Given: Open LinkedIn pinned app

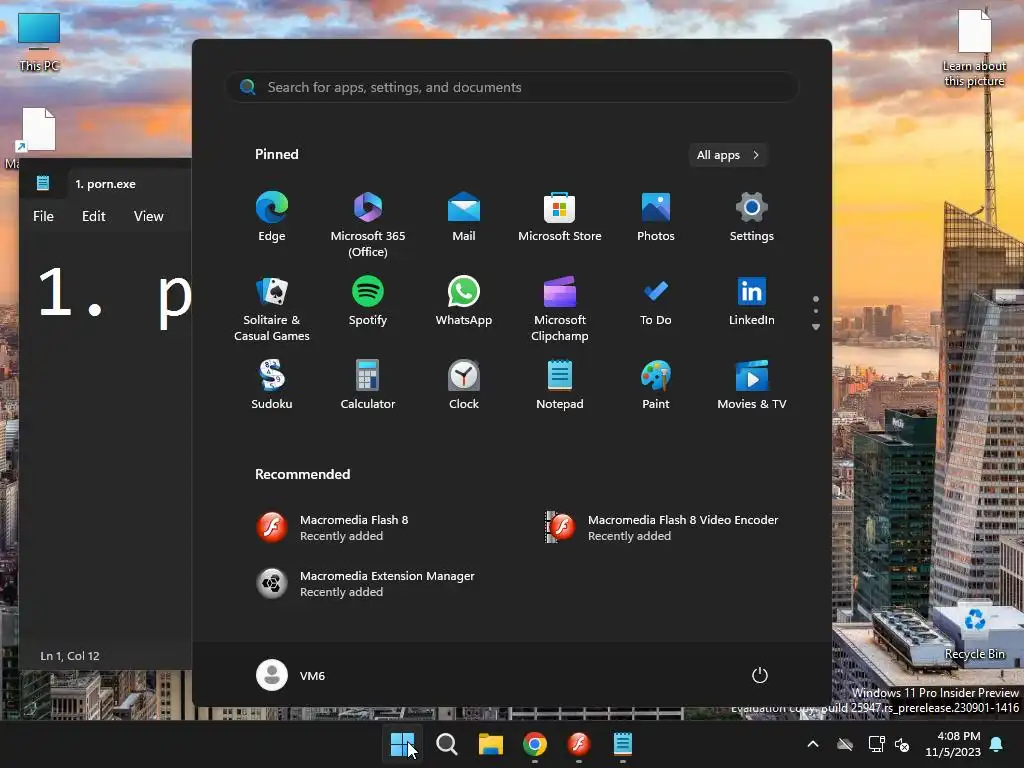Looking at the screenshot, I should [x=752, y=301].
